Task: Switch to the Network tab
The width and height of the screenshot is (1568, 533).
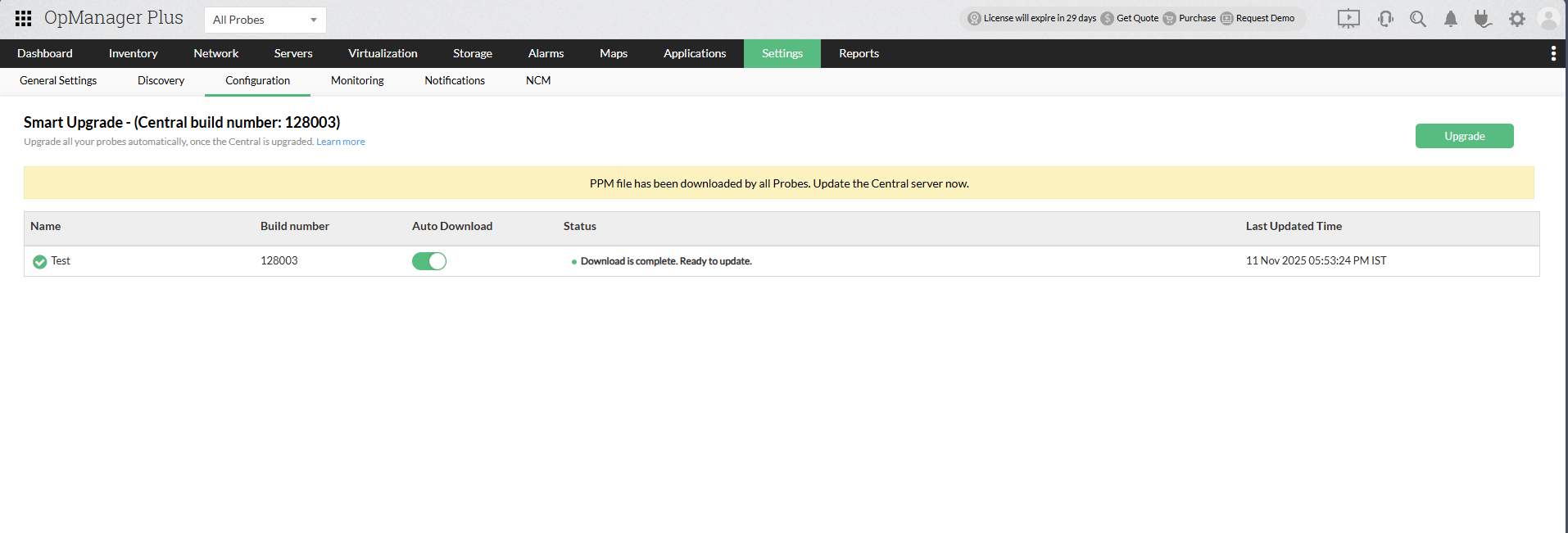Action: [216, 53]
